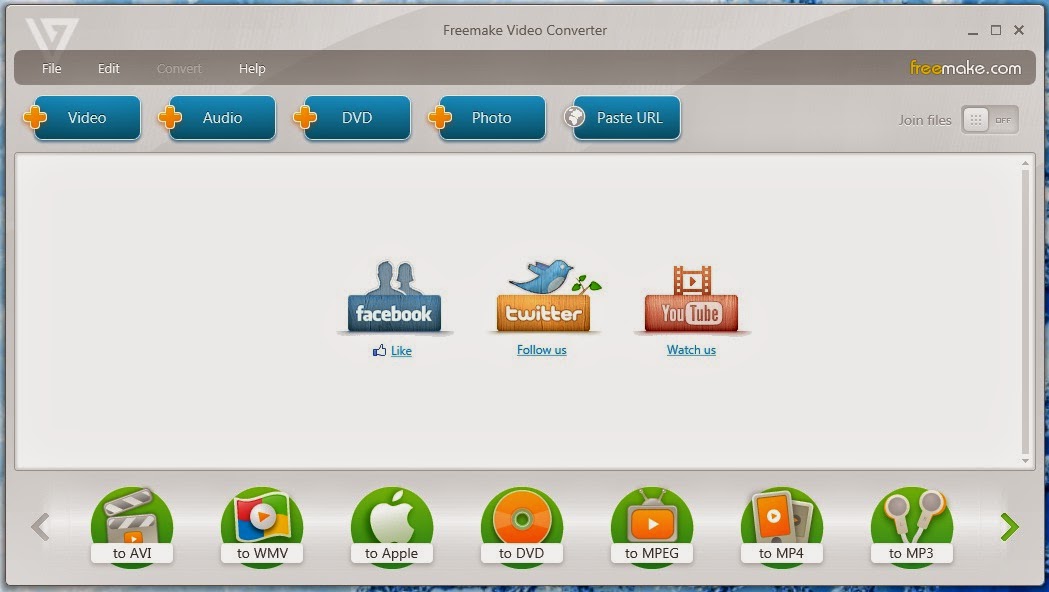The image size is (1049, 592).
Task: Click the left arrow in the formats strip
Action: tap(40, 526)
